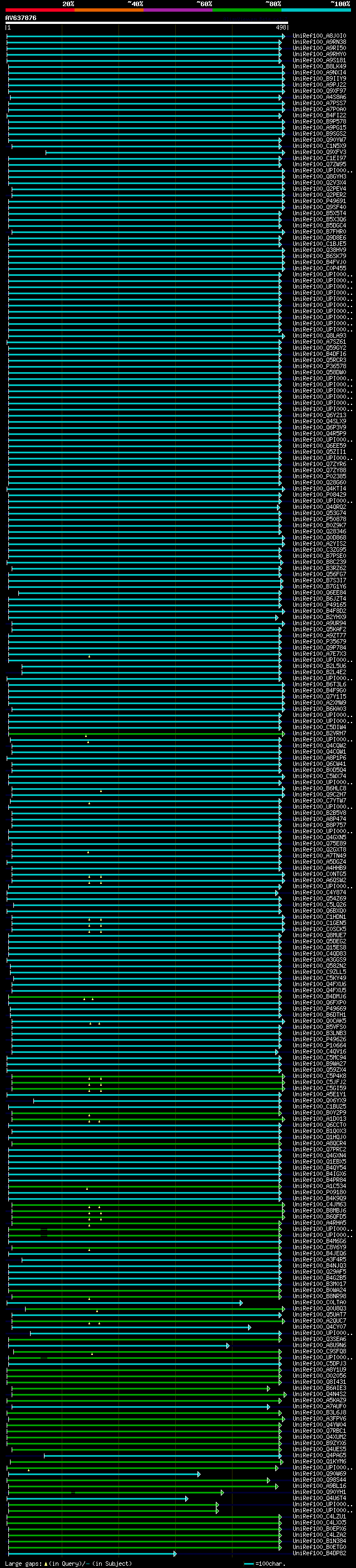Open hit UniRef100_B3M017
Screen dimensions: 356x1568
(319, 1284)
